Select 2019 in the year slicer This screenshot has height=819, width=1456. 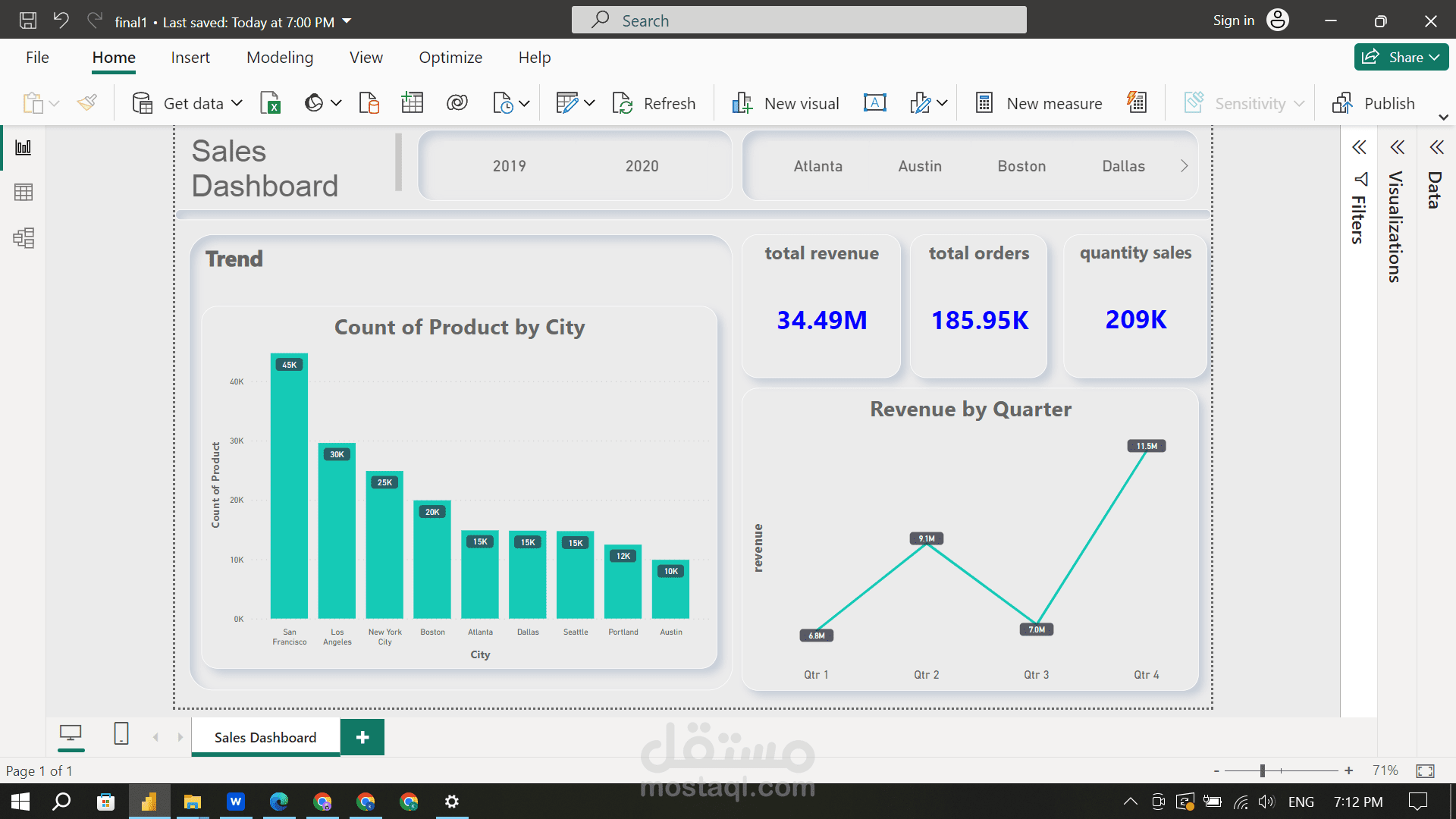point(510,166)
